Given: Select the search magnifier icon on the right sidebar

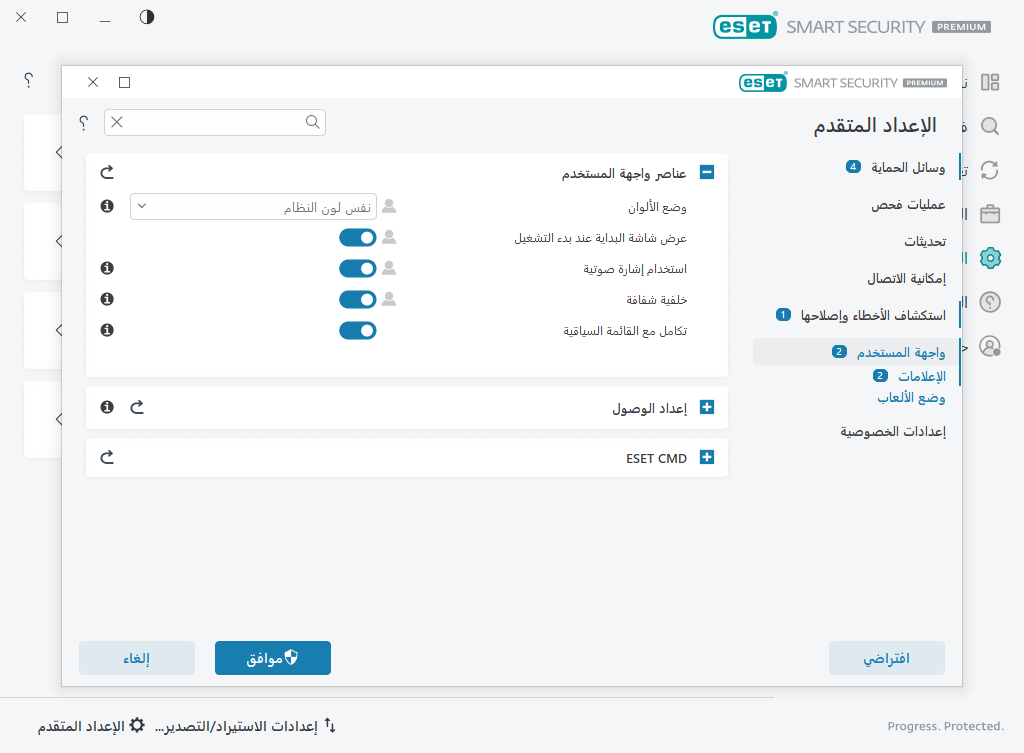Looking at the screenshot, I should (989, 126).
